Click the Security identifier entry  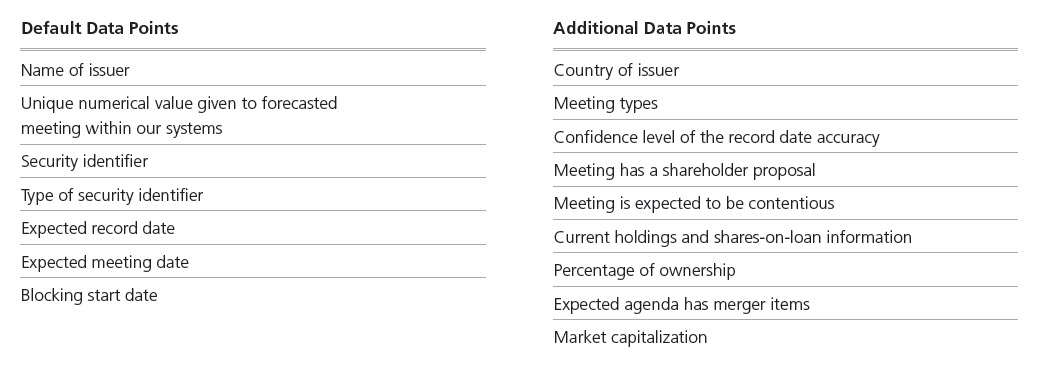pyautogui.click(x=253, y=161)
